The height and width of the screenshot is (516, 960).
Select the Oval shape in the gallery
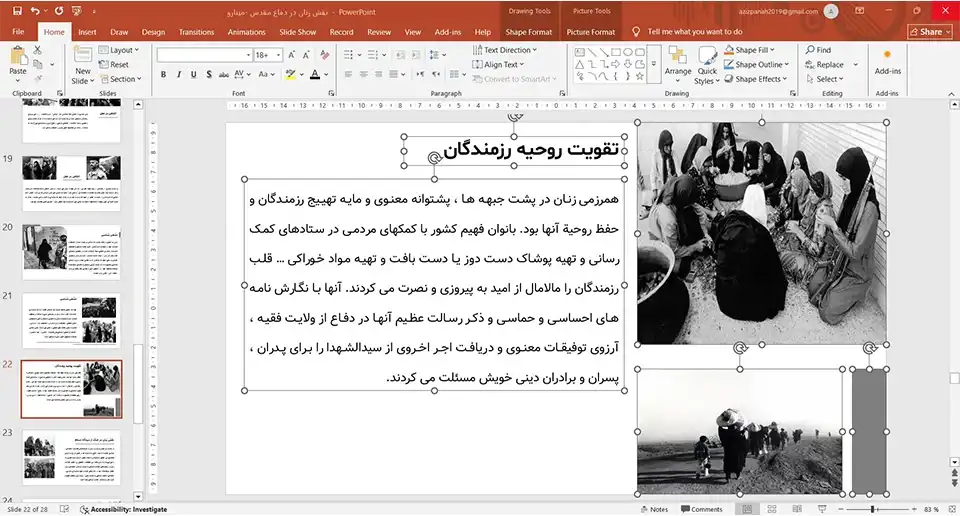[x=628, y=53]
